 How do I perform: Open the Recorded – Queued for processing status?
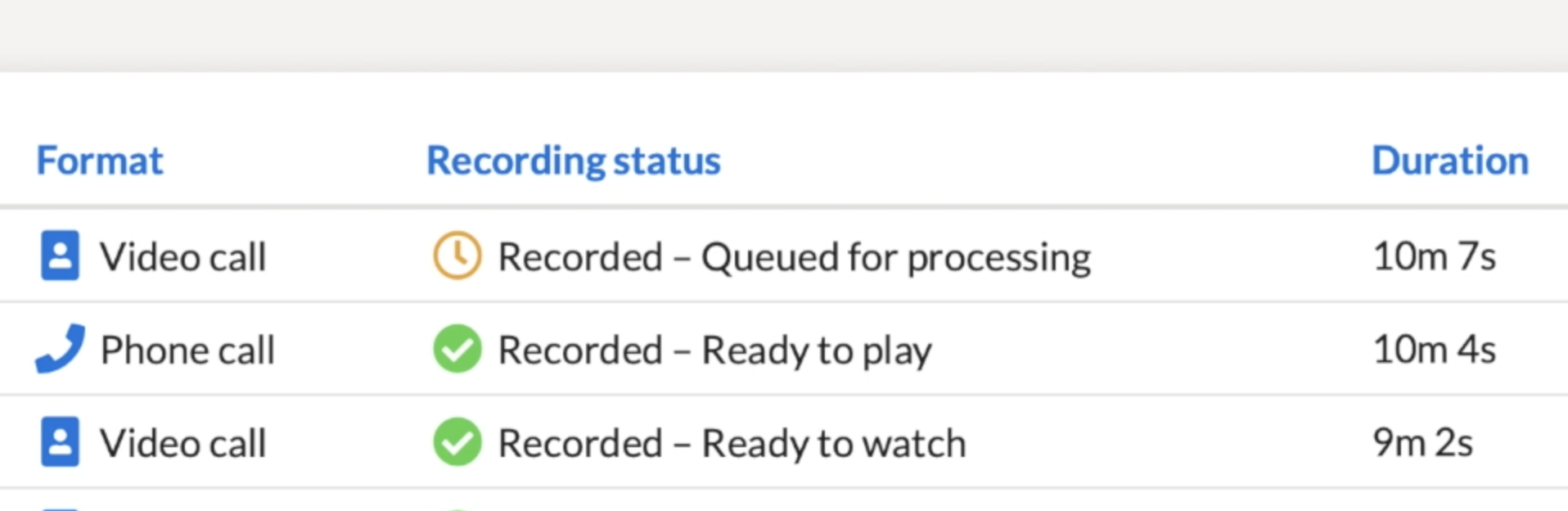pos(795,257)
